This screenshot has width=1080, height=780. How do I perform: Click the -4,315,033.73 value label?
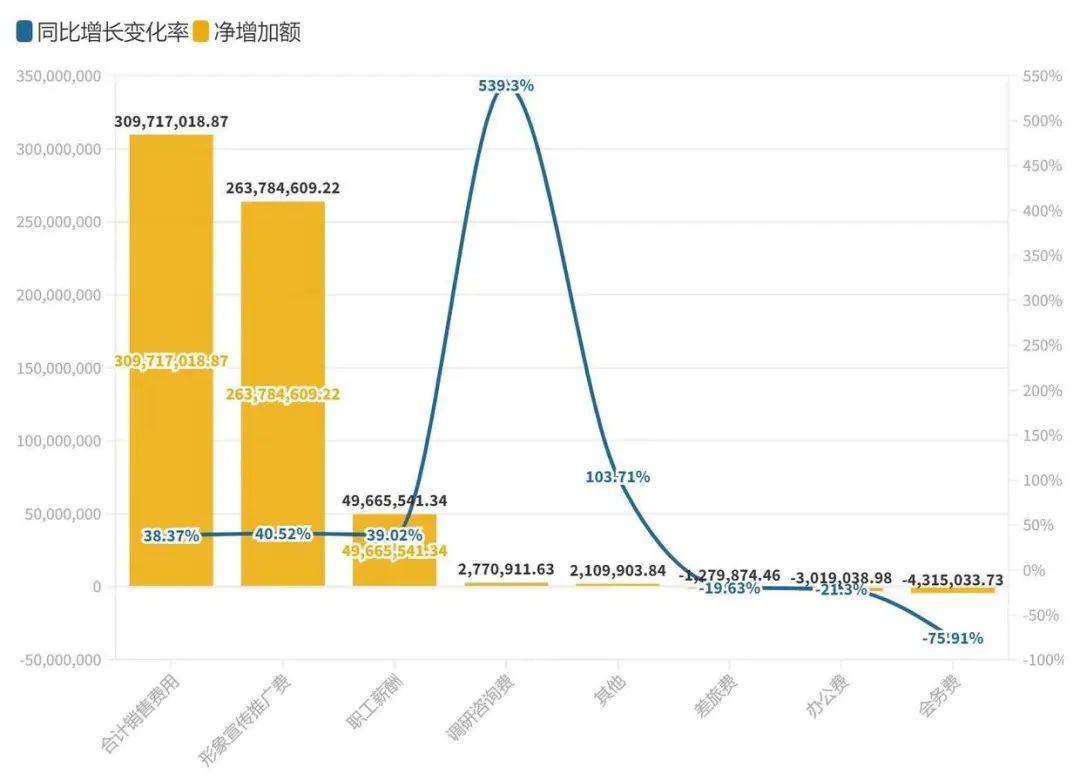952,580
